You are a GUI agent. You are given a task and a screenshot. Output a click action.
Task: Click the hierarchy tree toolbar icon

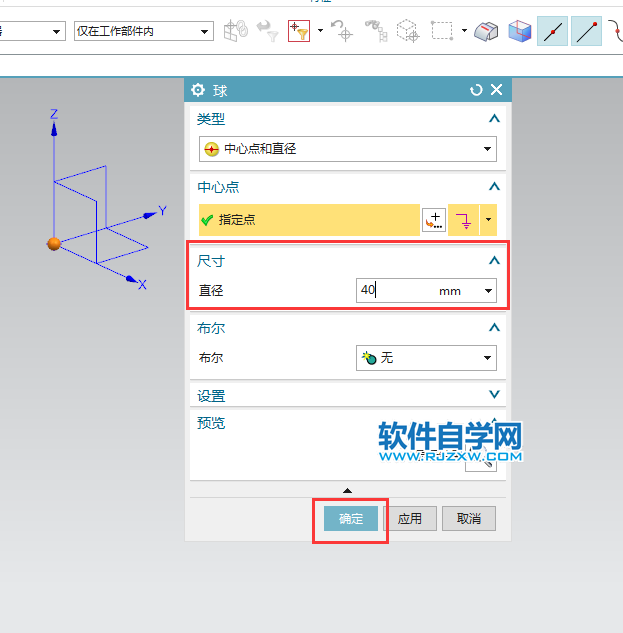376,31
